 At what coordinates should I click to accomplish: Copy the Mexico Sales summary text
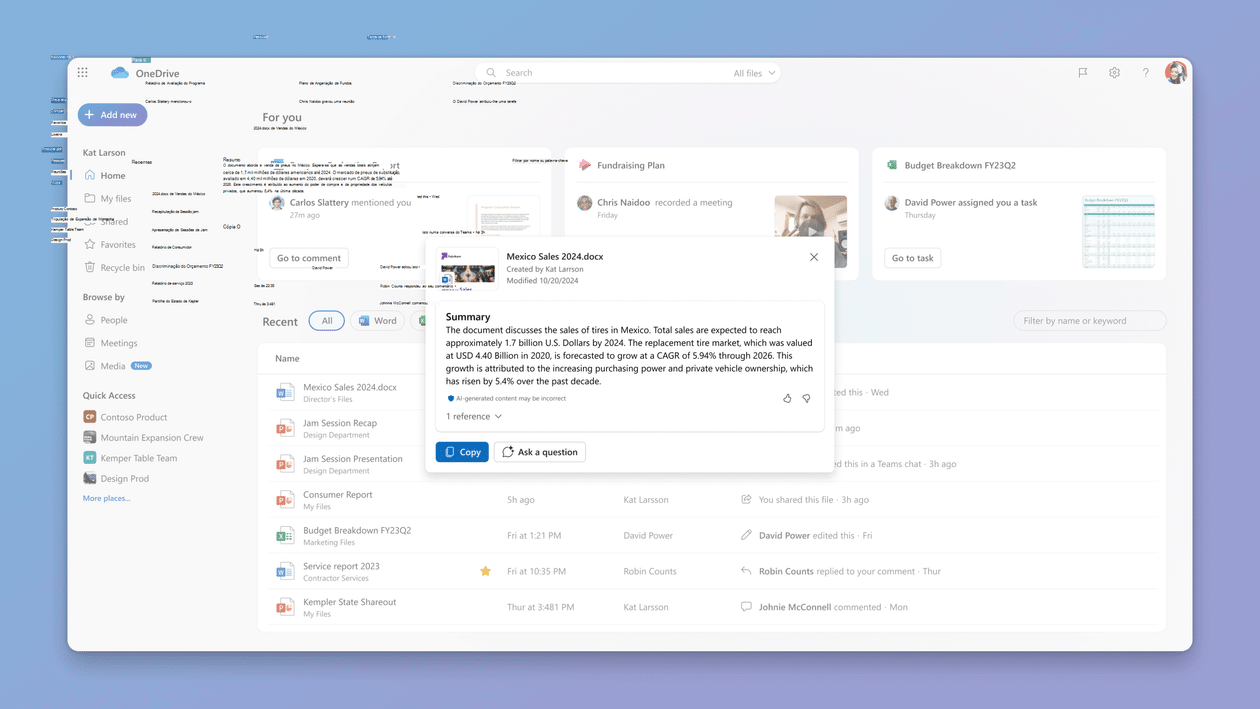coord(461,451)
